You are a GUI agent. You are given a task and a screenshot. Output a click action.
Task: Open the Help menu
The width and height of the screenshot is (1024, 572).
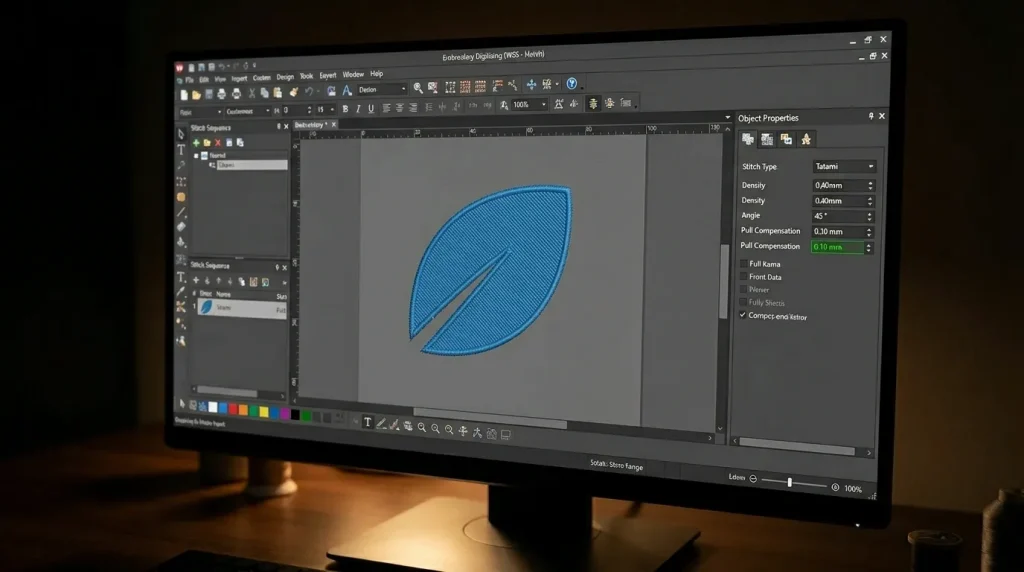(376, 74)
